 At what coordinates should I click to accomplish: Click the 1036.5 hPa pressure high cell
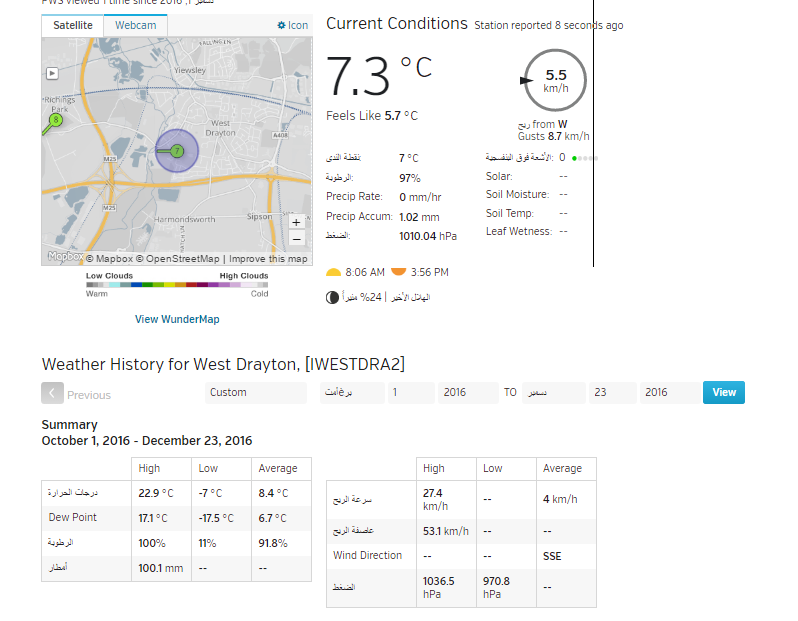point(446,588)
